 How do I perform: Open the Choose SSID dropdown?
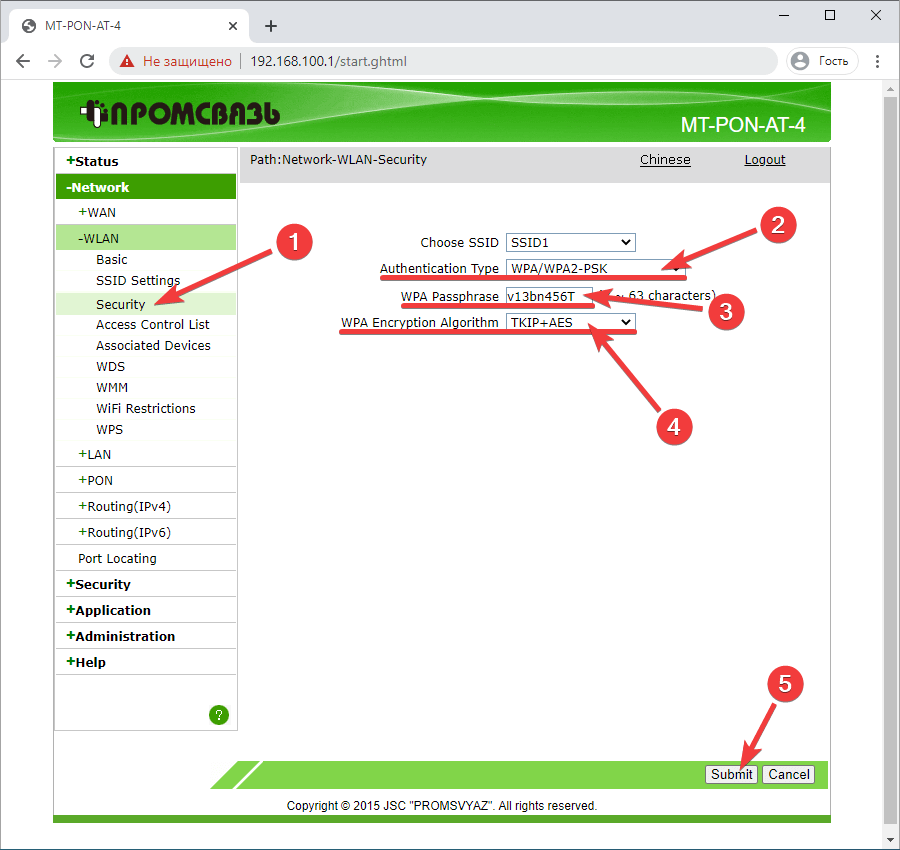tap(570, 242)
